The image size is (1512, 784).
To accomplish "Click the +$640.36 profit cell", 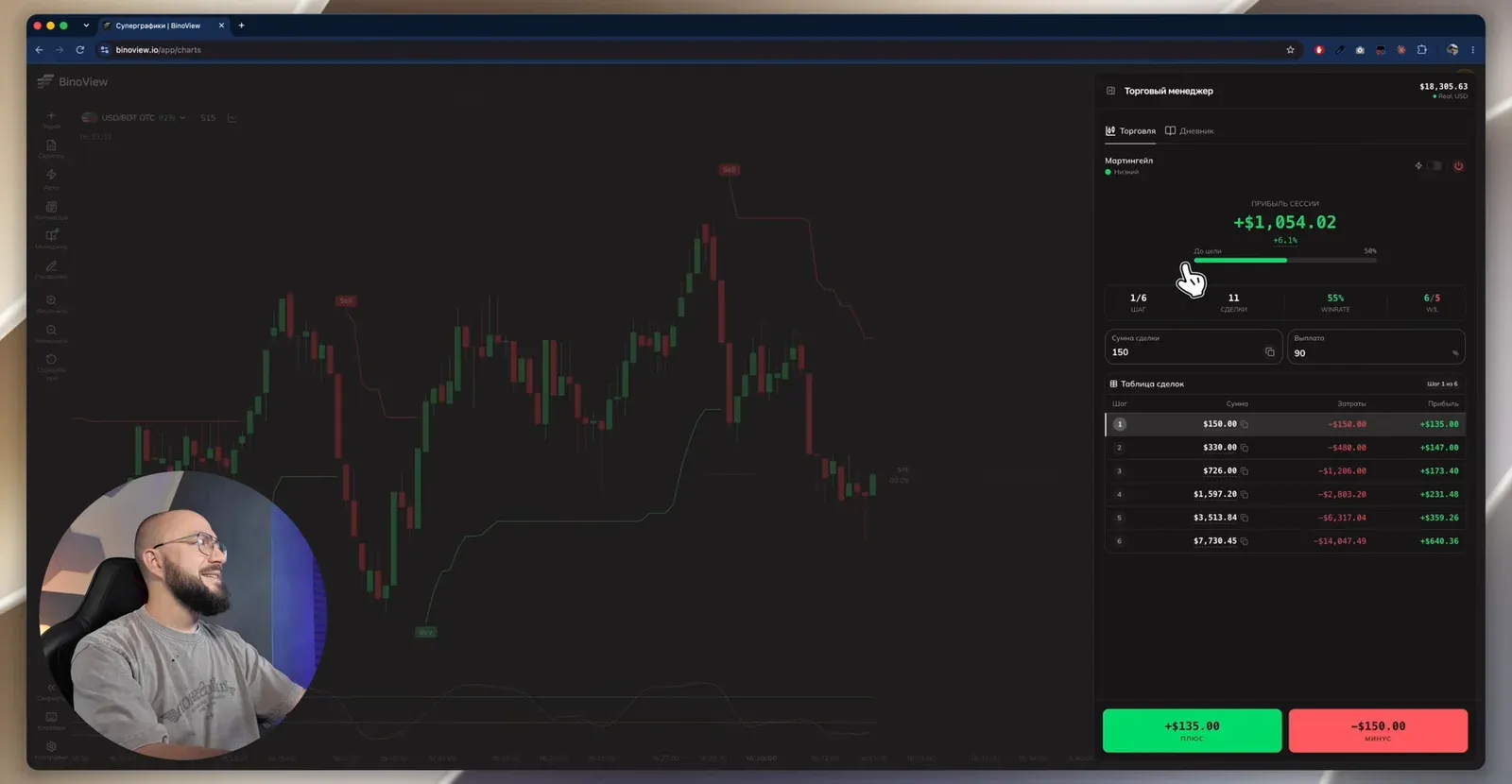I will pos(1439,541).
